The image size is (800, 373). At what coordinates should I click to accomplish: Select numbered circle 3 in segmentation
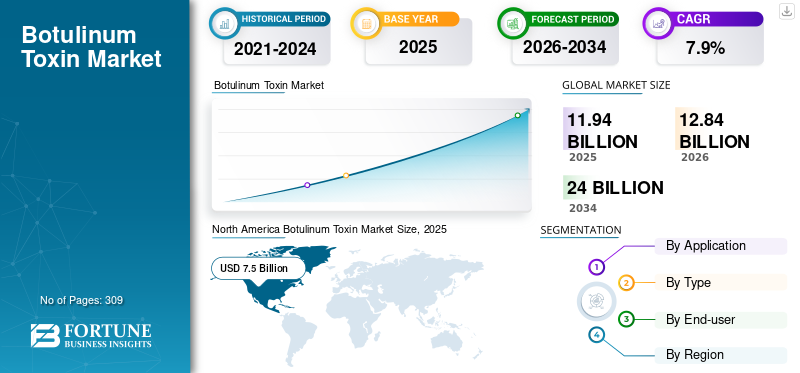[x=627, y=320]
